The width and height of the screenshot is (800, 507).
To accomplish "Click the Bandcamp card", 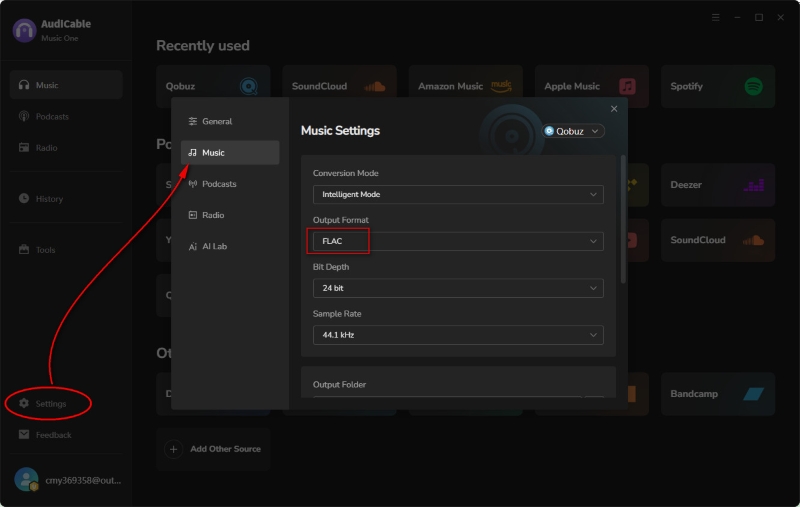I will 718,394.
